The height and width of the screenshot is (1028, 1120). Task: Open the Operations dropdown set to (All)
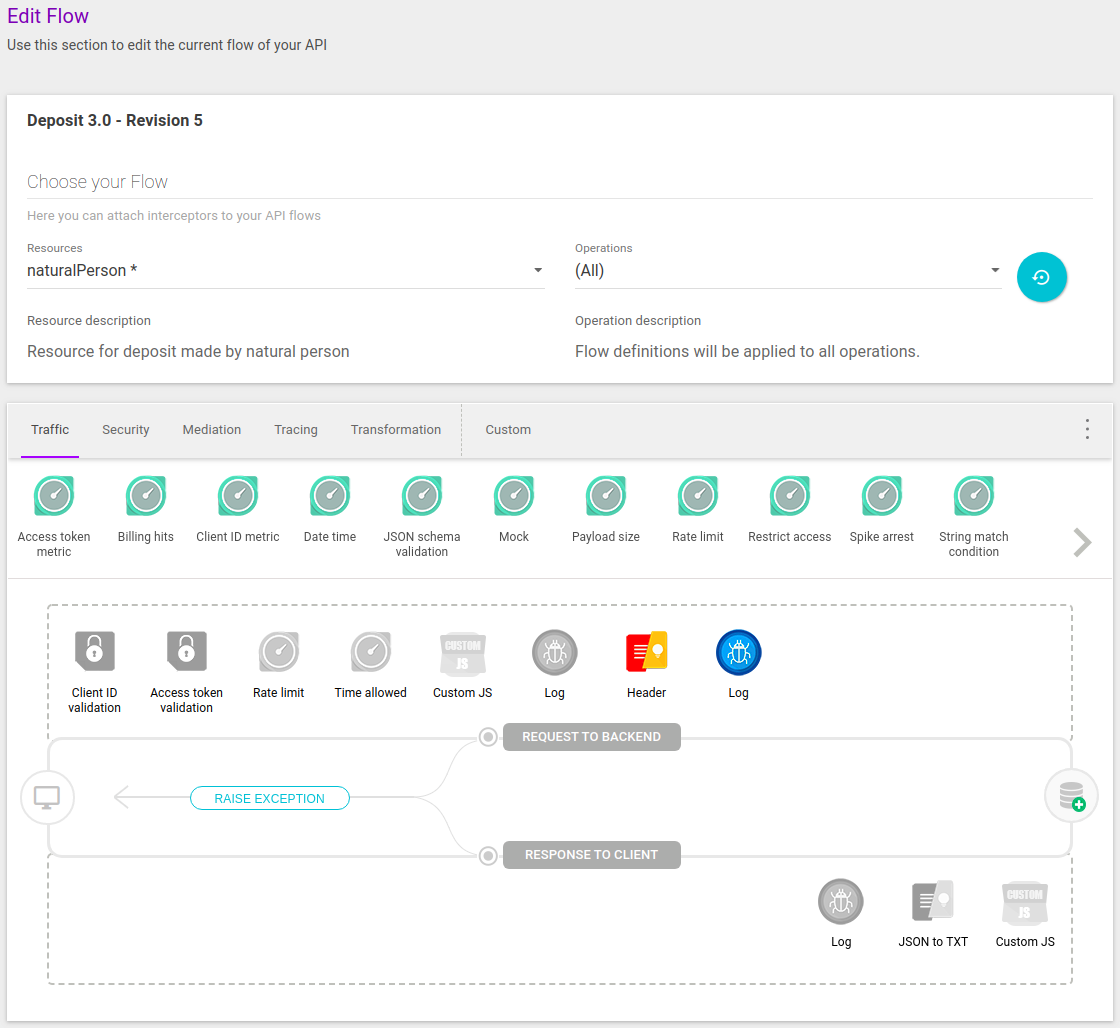point(788,270)
